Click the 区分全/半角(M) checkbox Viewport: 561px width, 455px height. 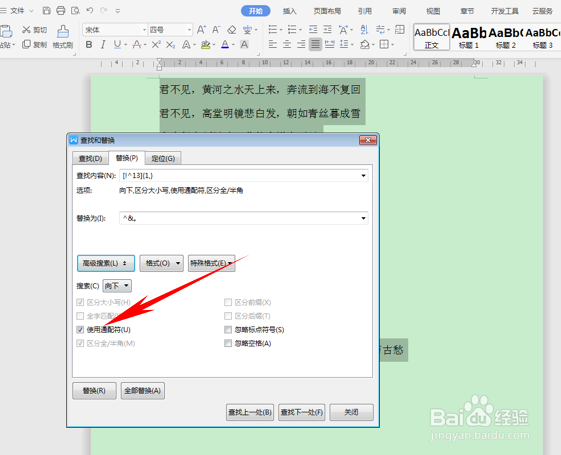point(80,343)
